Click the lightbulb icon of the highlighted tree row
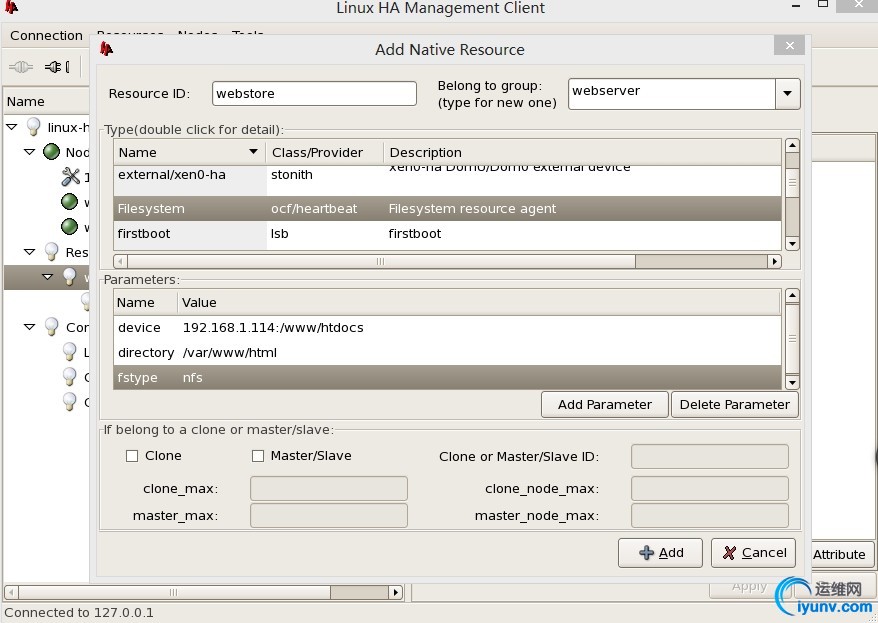 (x=70, y=277)
